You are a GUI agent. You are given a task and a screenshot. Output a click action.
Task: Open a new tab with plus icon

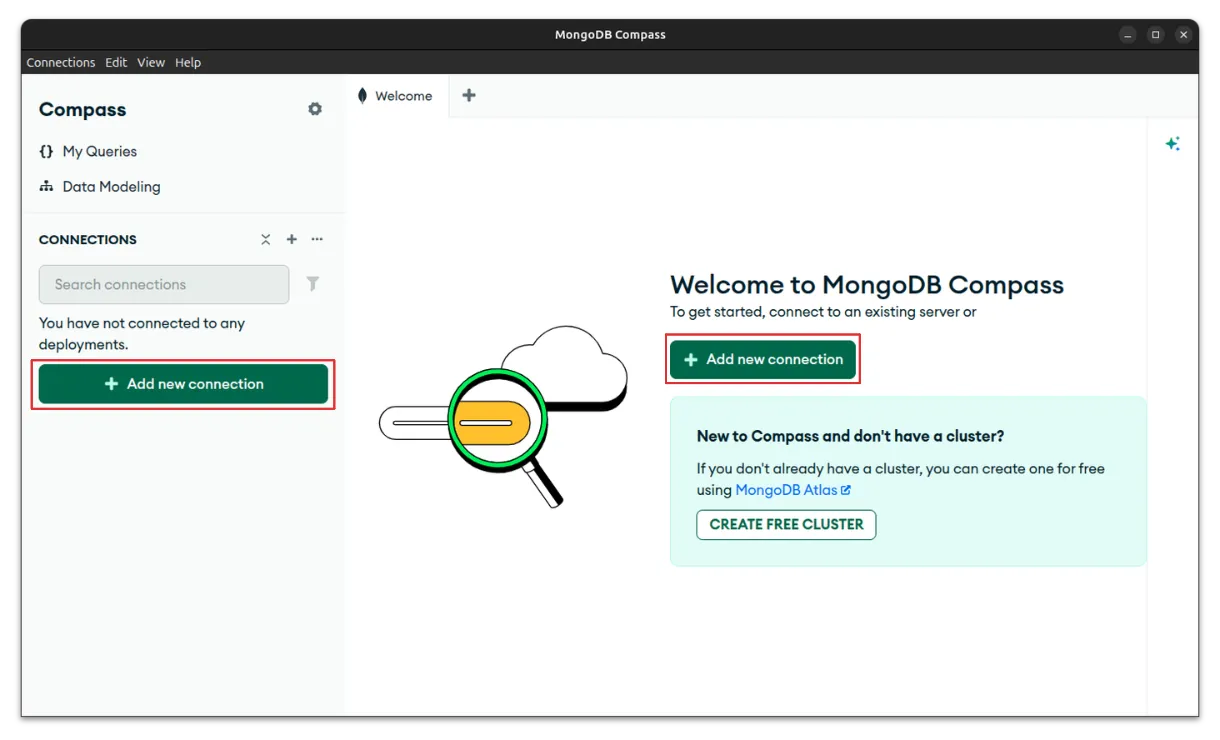(x=469, y=96)
